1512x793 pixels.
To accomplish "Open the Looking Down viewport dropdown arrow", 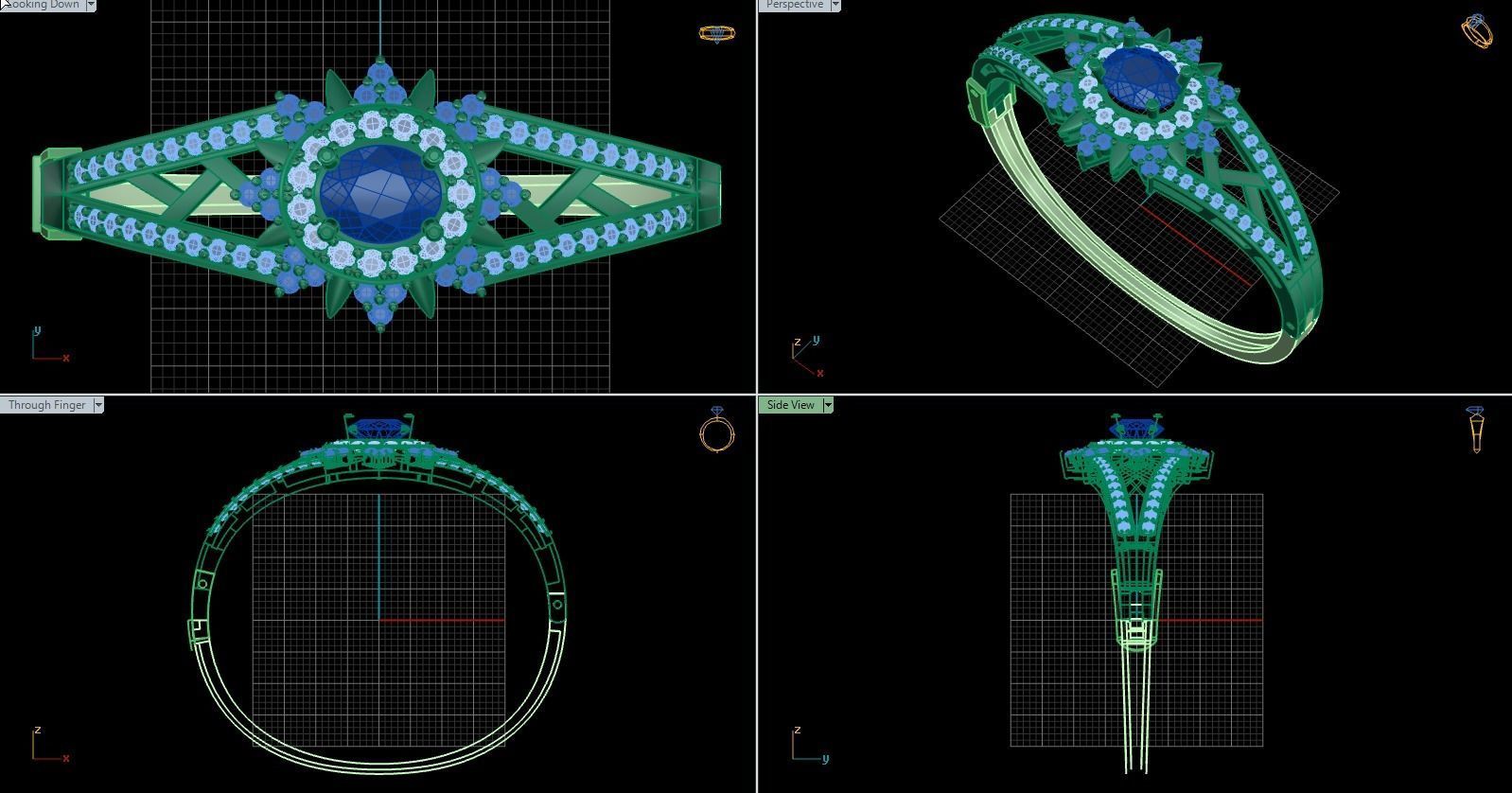I will point(91,5).
